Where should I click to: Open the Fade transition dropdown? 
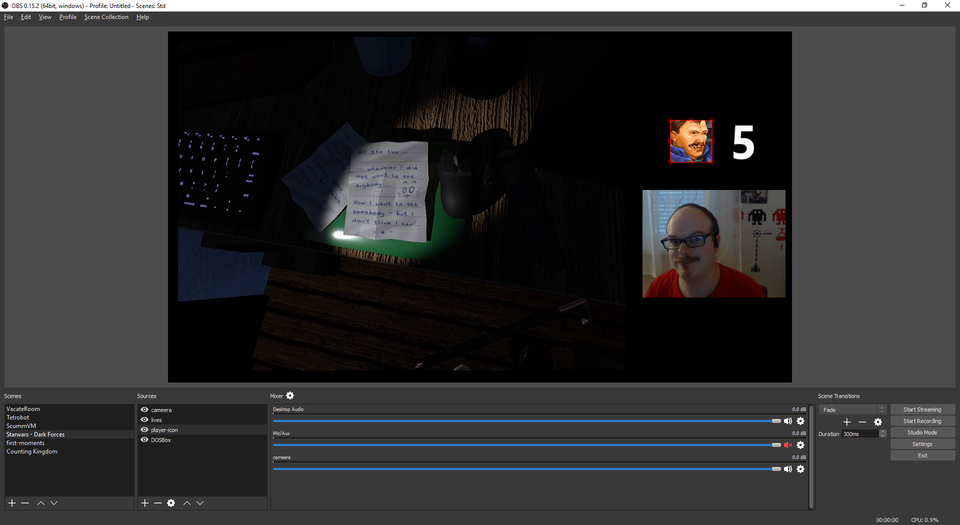point(853,409)
